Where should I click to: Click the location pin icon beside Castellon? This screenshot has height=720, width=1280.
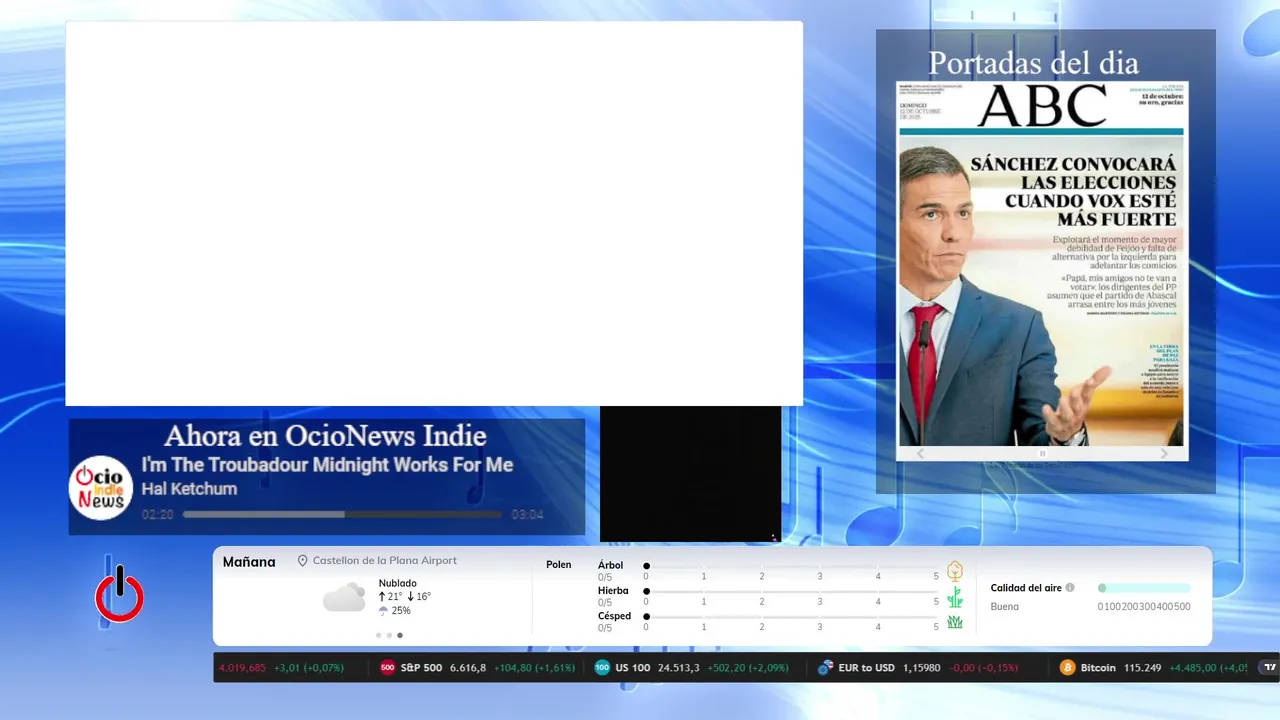point(302,561)
